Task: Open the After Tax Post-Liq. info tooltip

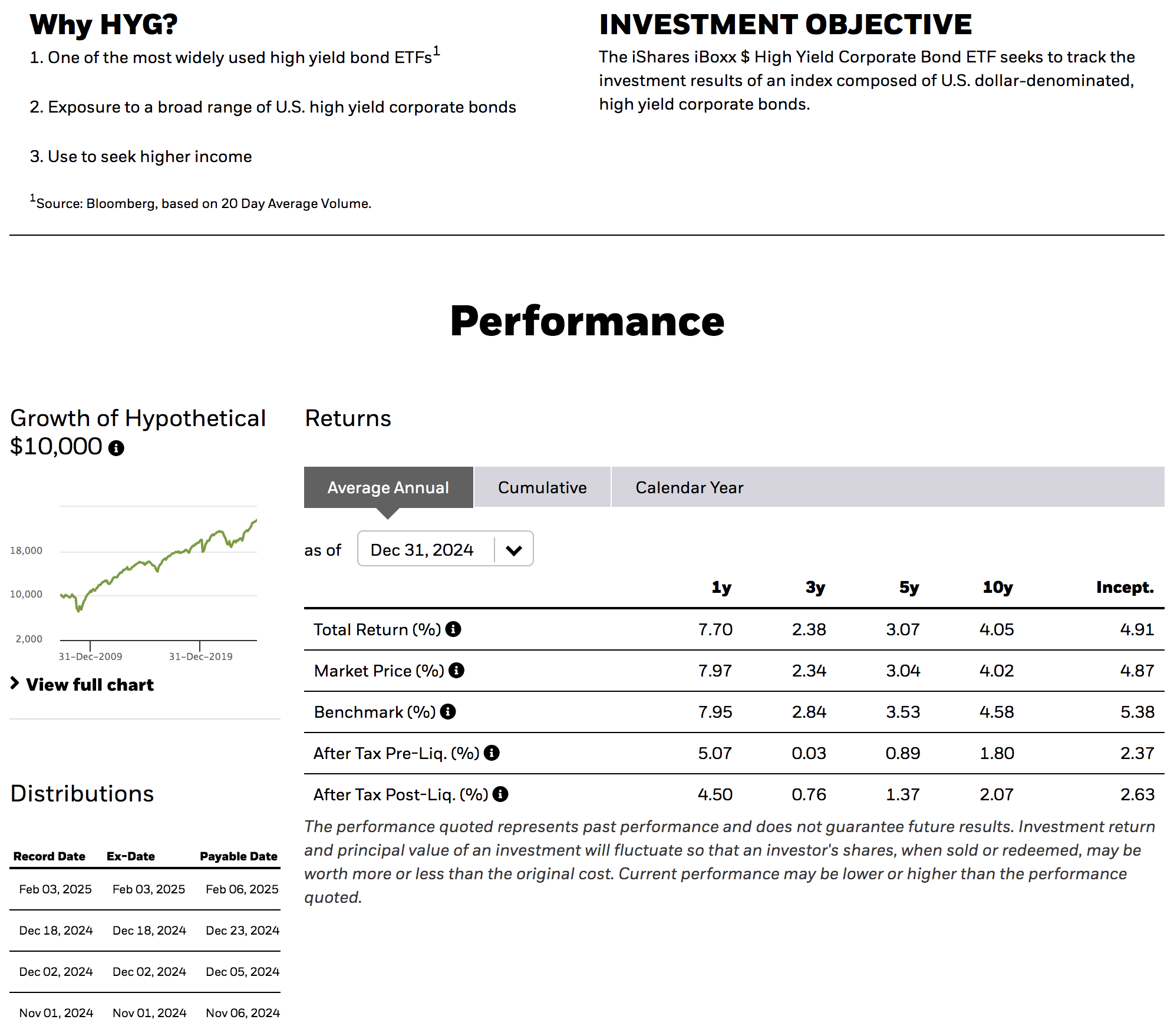Action: (500, 794)
